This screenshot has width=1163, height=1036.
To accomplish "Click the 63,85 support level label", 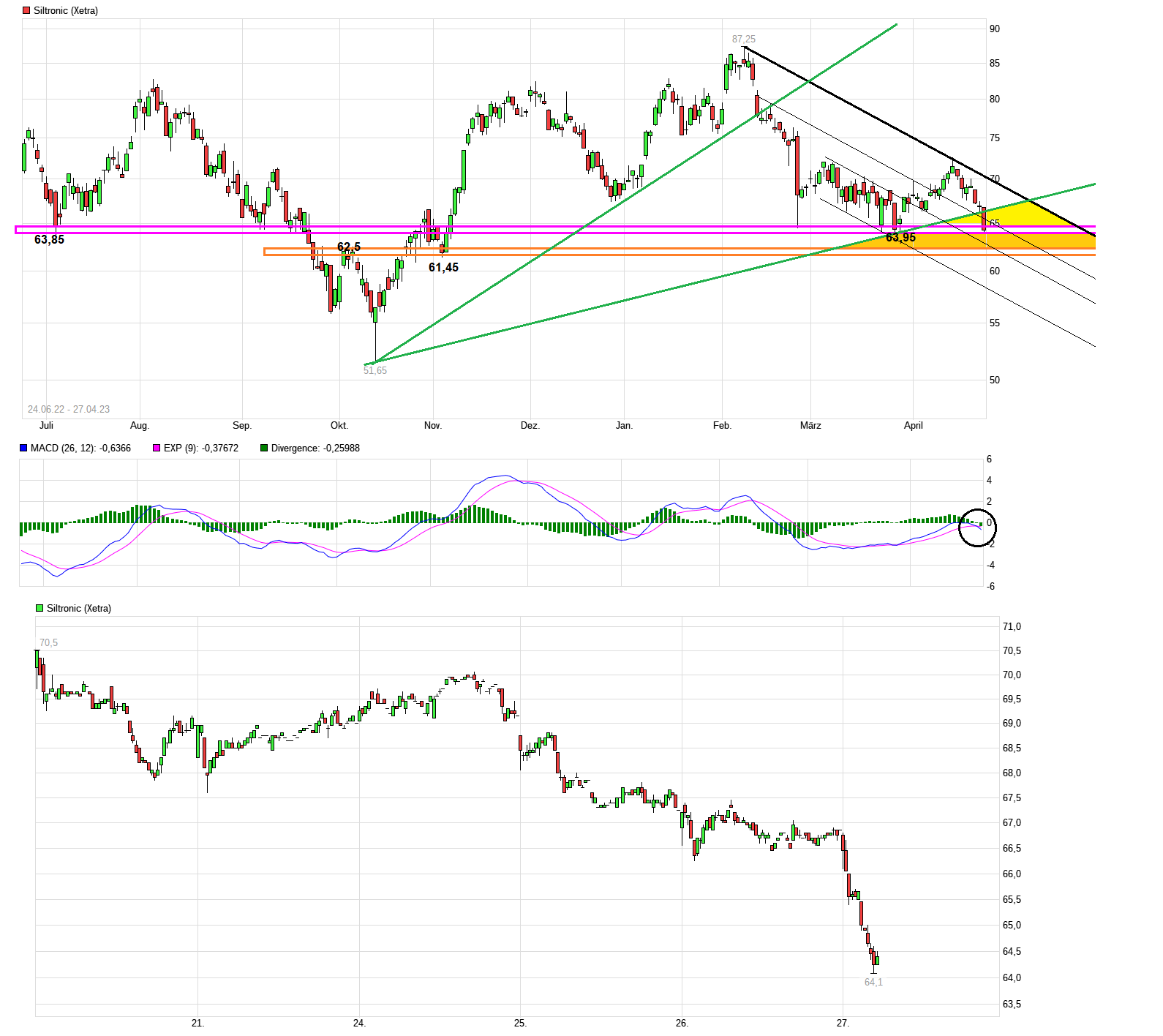I will coord(49,240).
